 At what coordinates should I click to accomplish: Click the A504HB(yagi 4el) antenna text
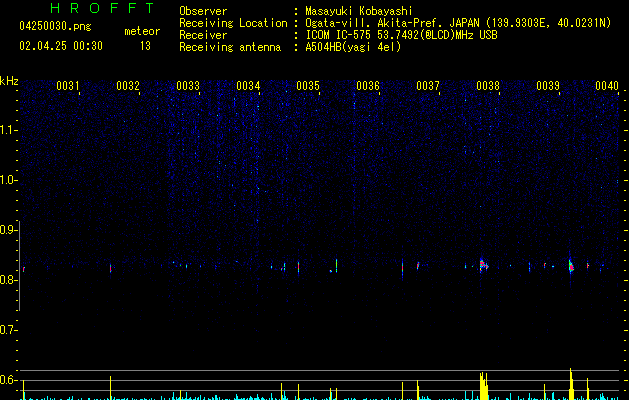point(353,47)
